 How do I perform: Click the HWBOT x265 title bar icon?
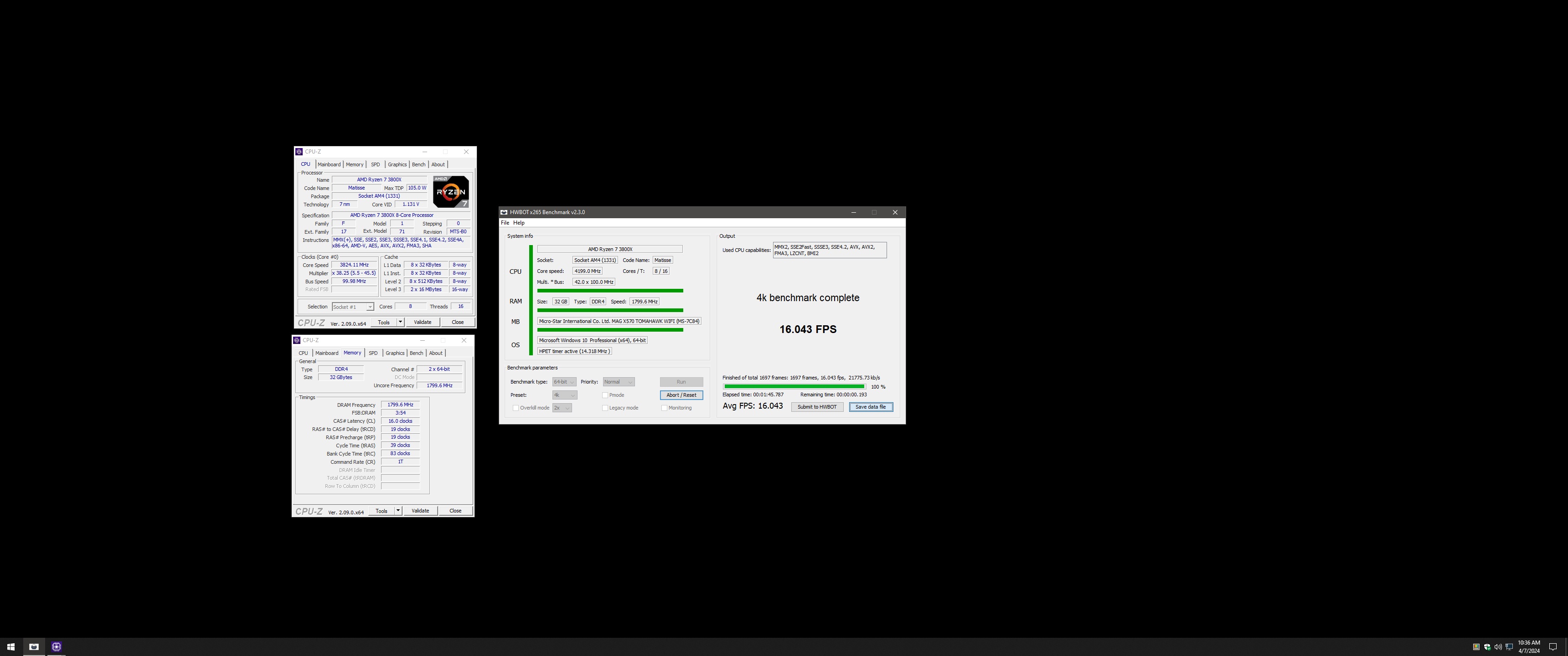[x=504, y=212]
